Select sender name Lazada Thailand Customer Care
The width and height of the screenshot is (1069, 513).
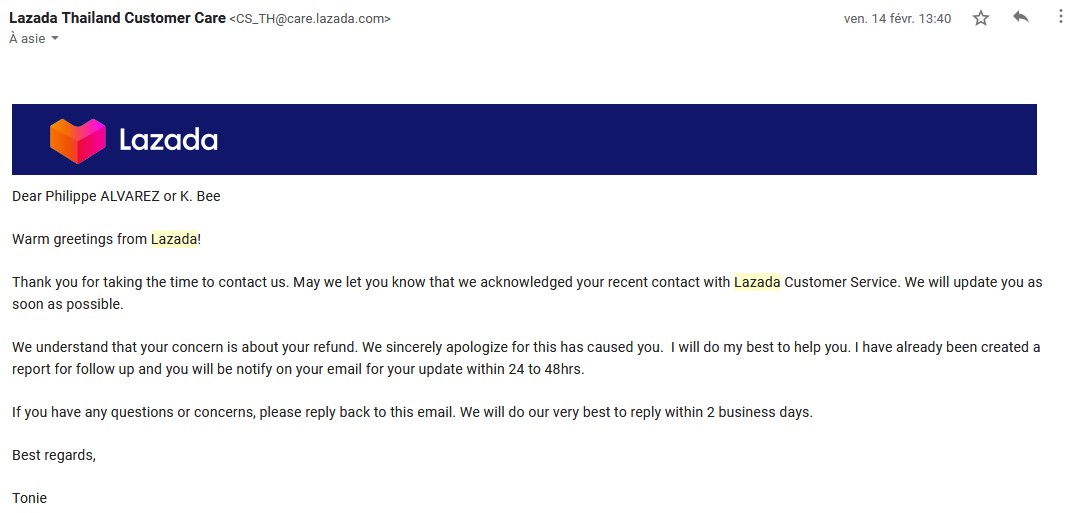click(x=117, y=18)
